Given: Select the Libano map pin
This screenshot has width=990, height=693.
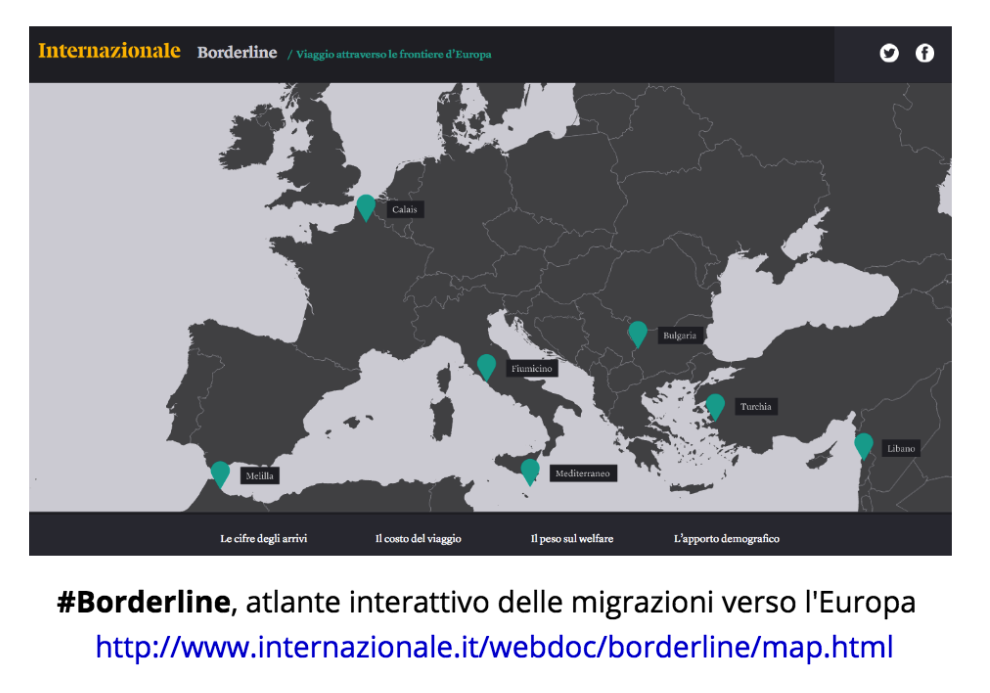Looking at the screenshot, I should (864, 446).
